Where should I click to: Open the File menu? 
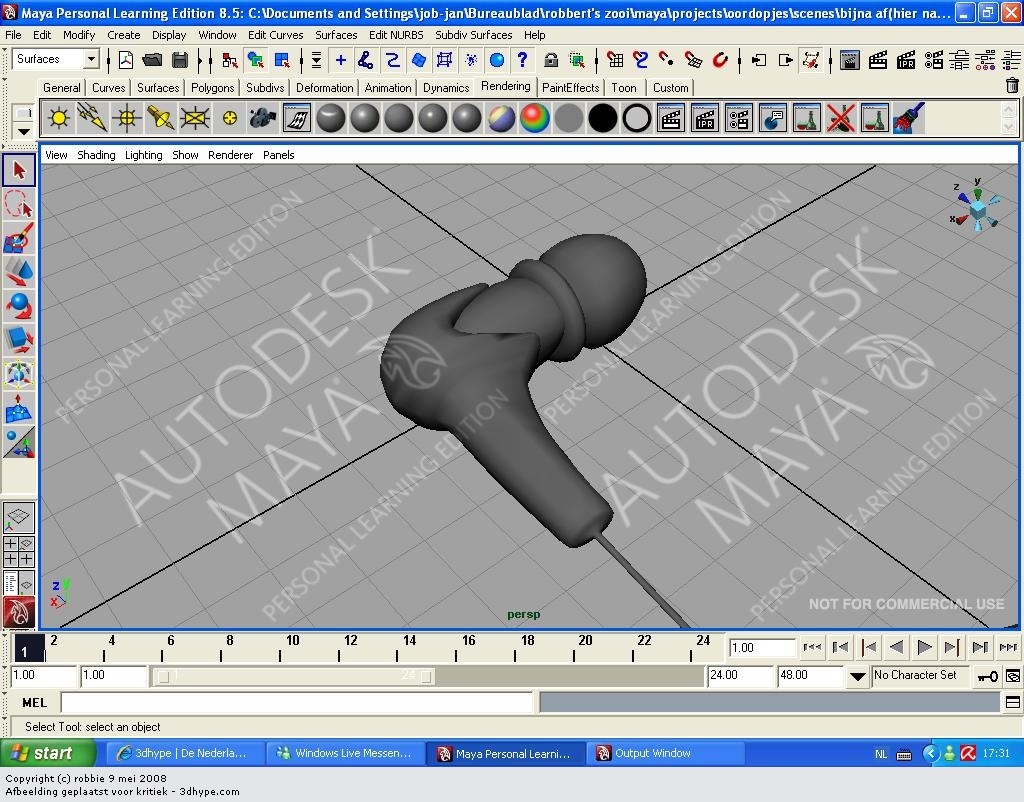point(13,35)
